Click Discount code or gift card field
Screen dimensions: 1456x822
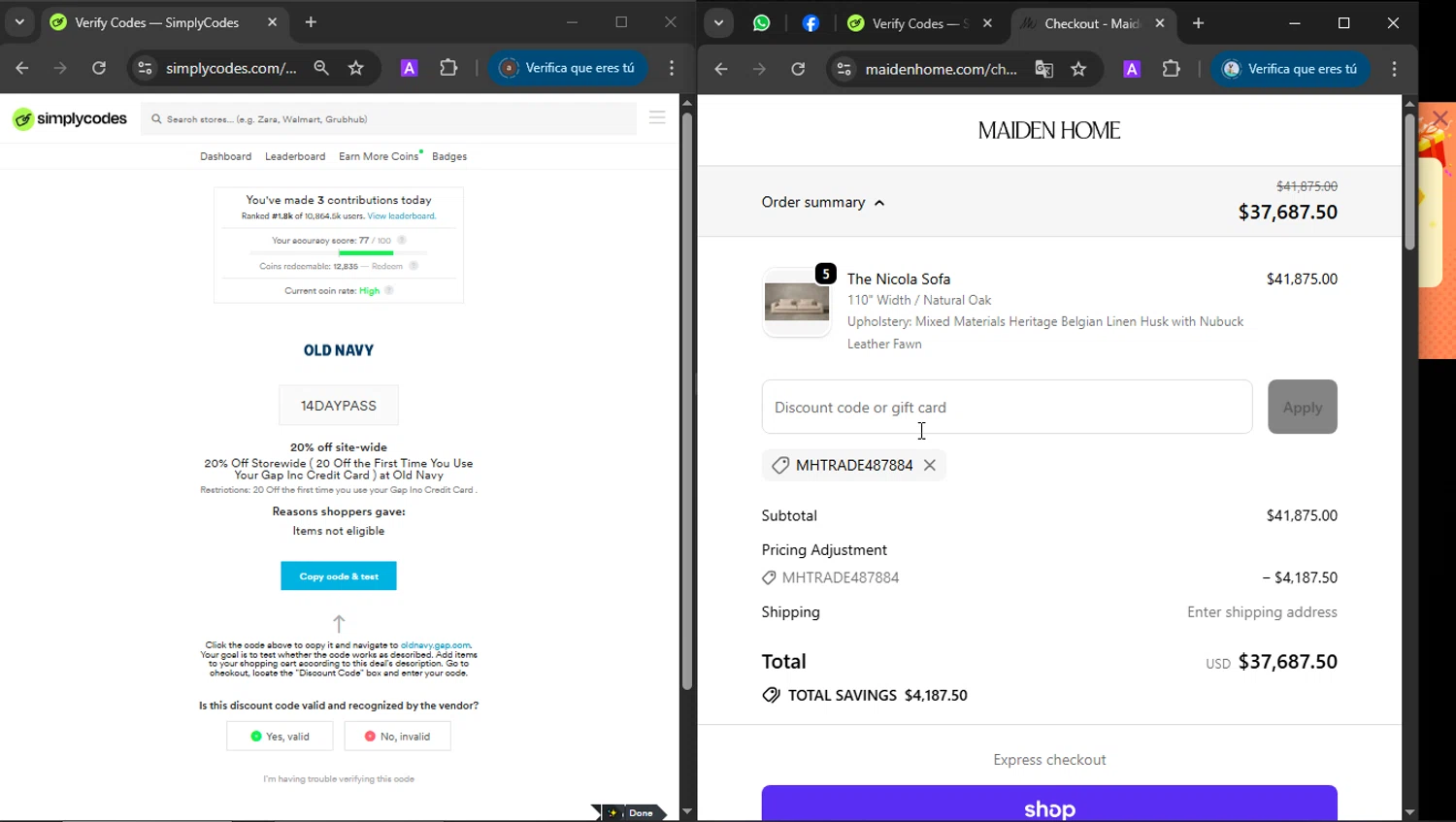[1007, 407]
